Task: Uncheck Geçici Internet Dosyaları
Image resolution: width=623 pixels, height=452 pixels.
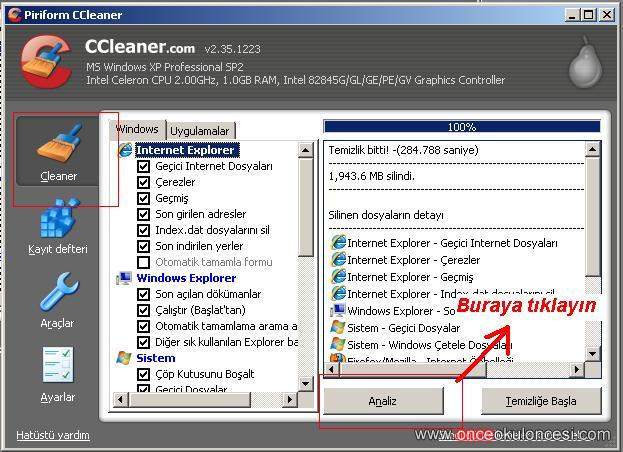Action: (143, 166)
